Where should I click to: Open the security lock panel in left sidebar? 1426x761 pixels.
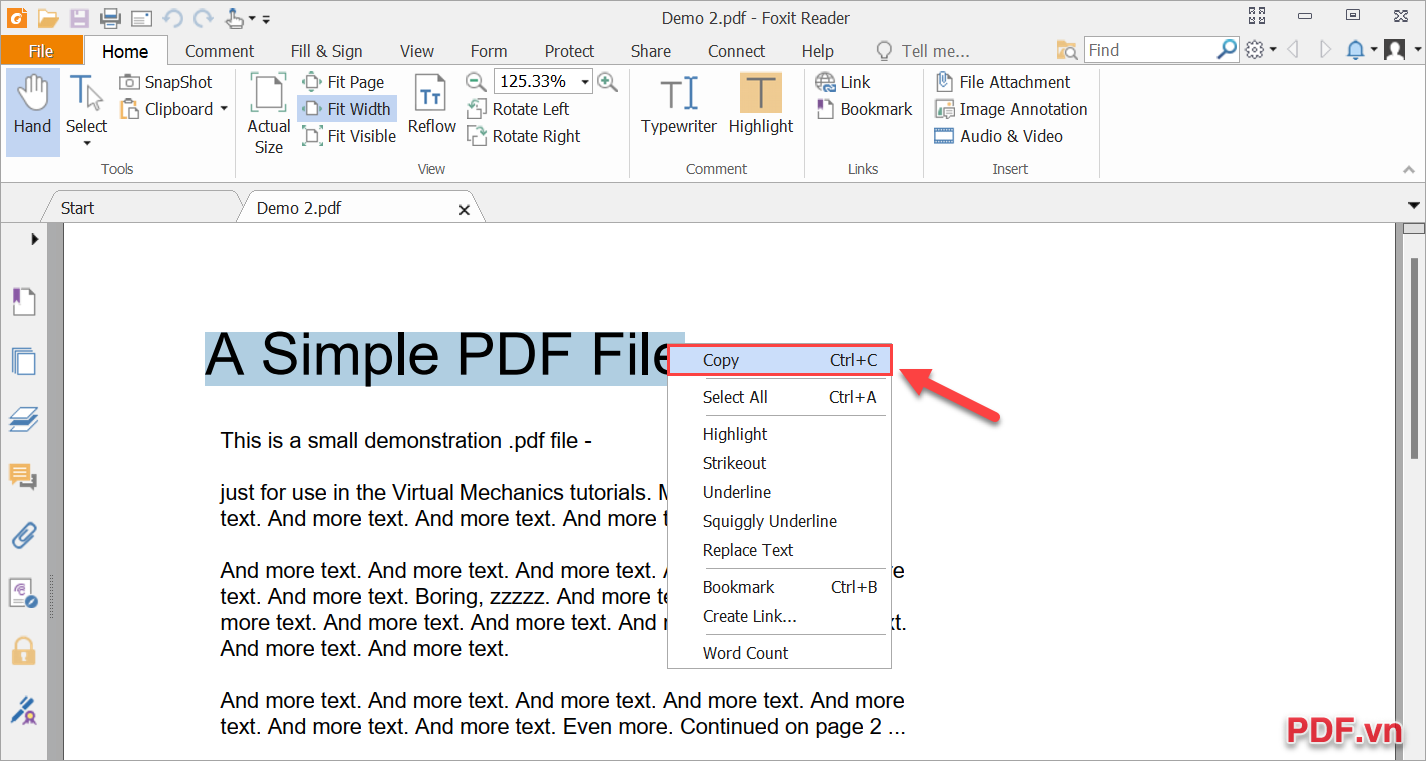(x=23, y=652)
